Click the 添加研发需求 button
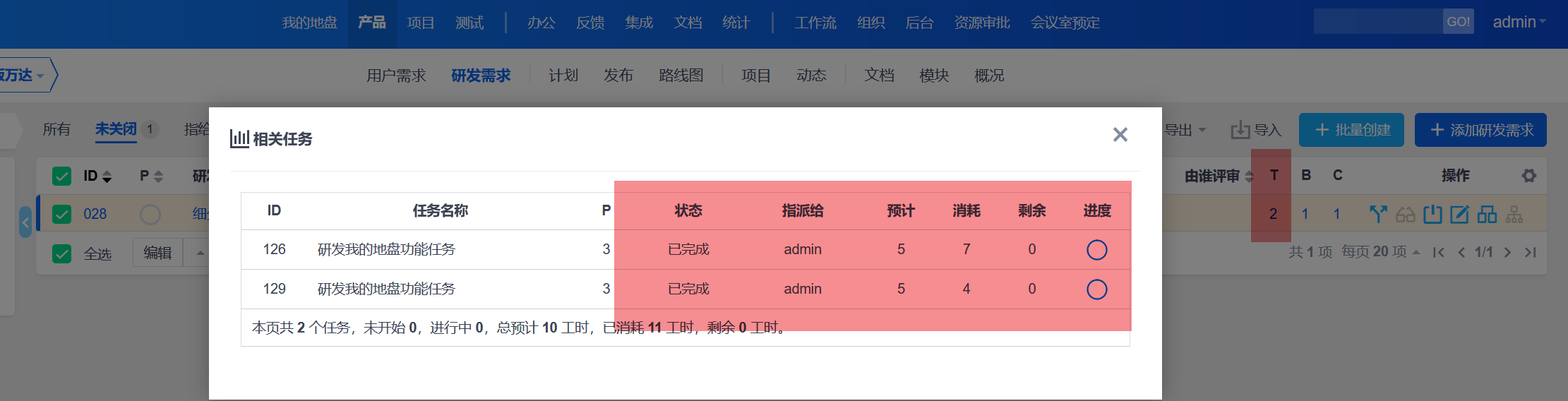The height and width of the screenshot is (401, 1568). pos(1480,130)
